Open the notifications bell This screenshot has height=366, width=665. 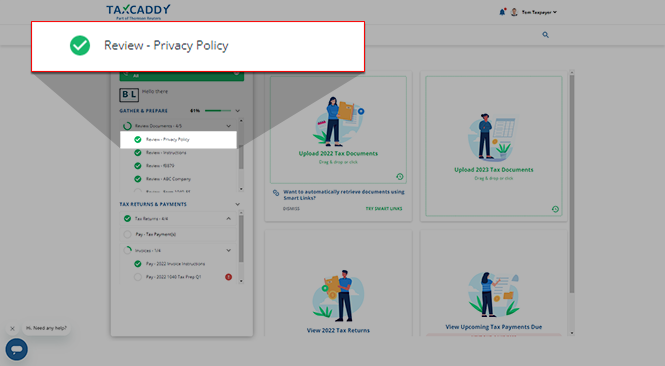(x=502, y=12)
